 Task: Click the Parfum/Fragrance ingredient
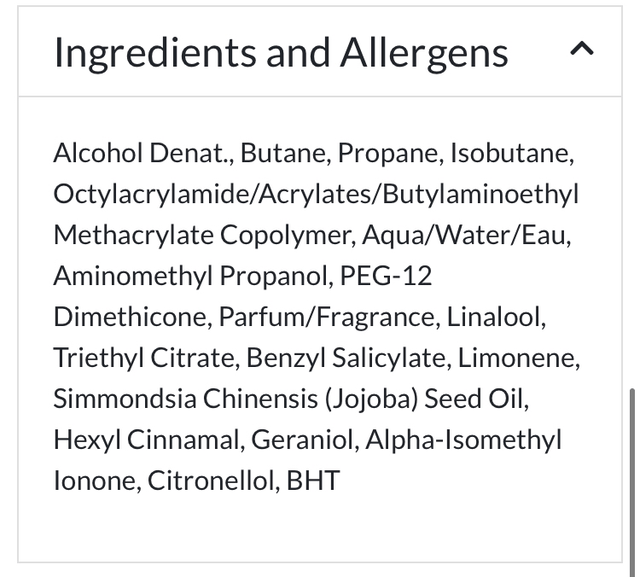click(x=327, y=317)
